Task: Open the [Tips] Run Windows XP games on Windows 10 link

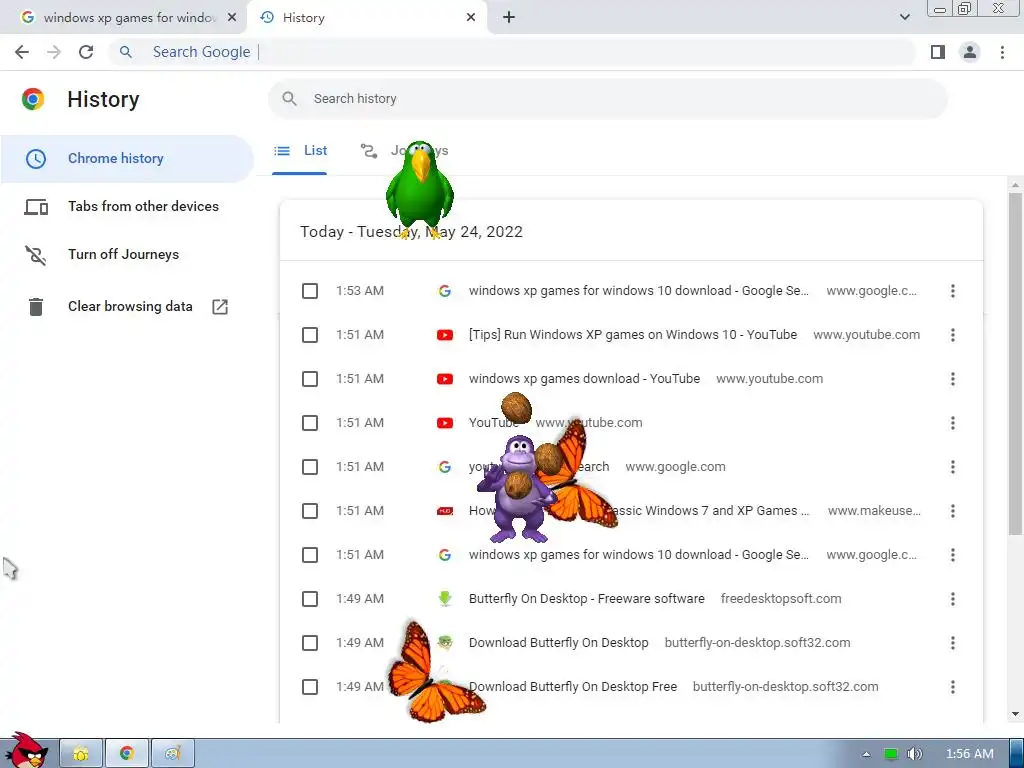Action: (633, 335)
